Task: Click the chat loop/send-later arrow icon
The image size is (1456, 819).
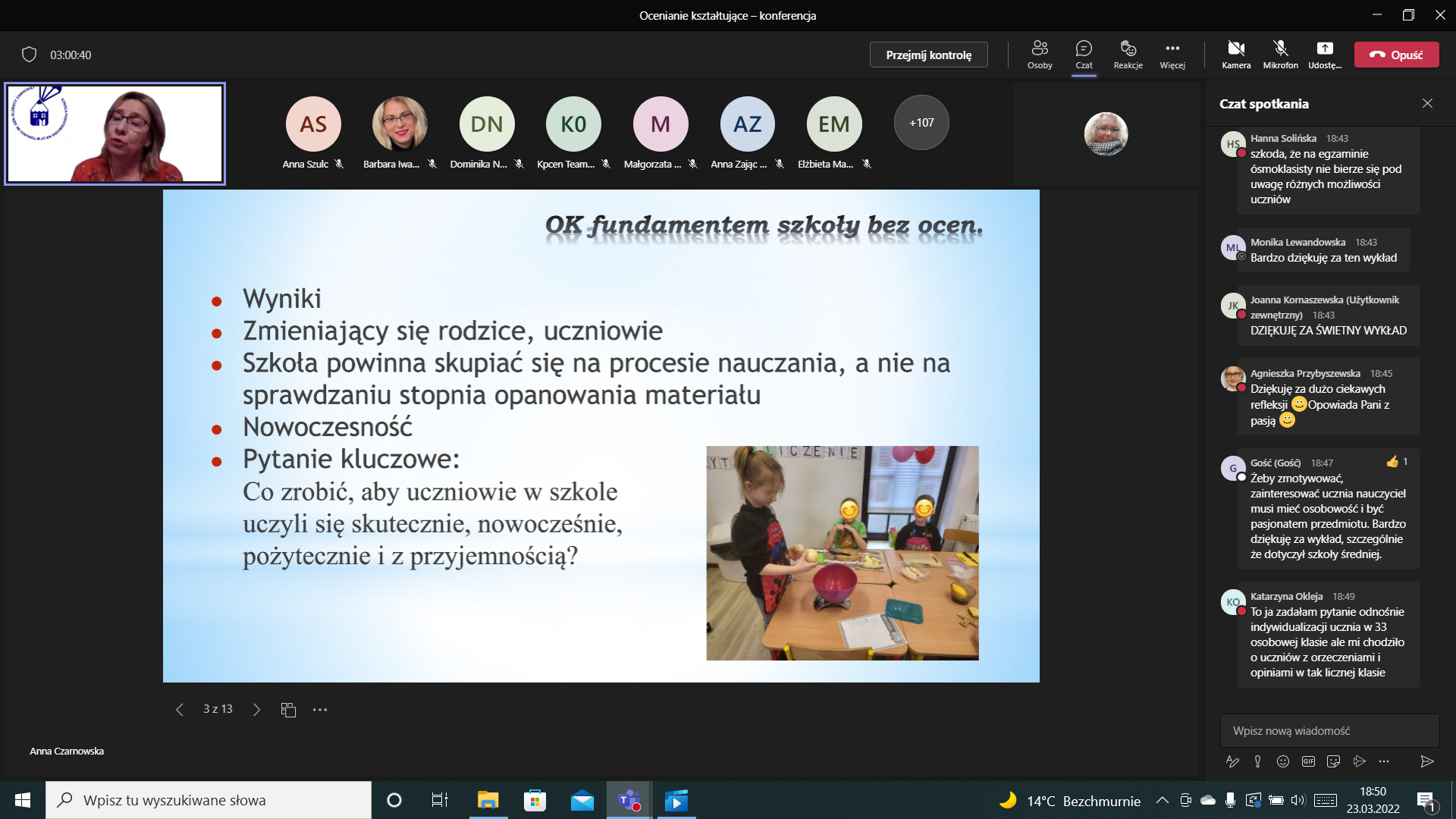Action: 1359,761
